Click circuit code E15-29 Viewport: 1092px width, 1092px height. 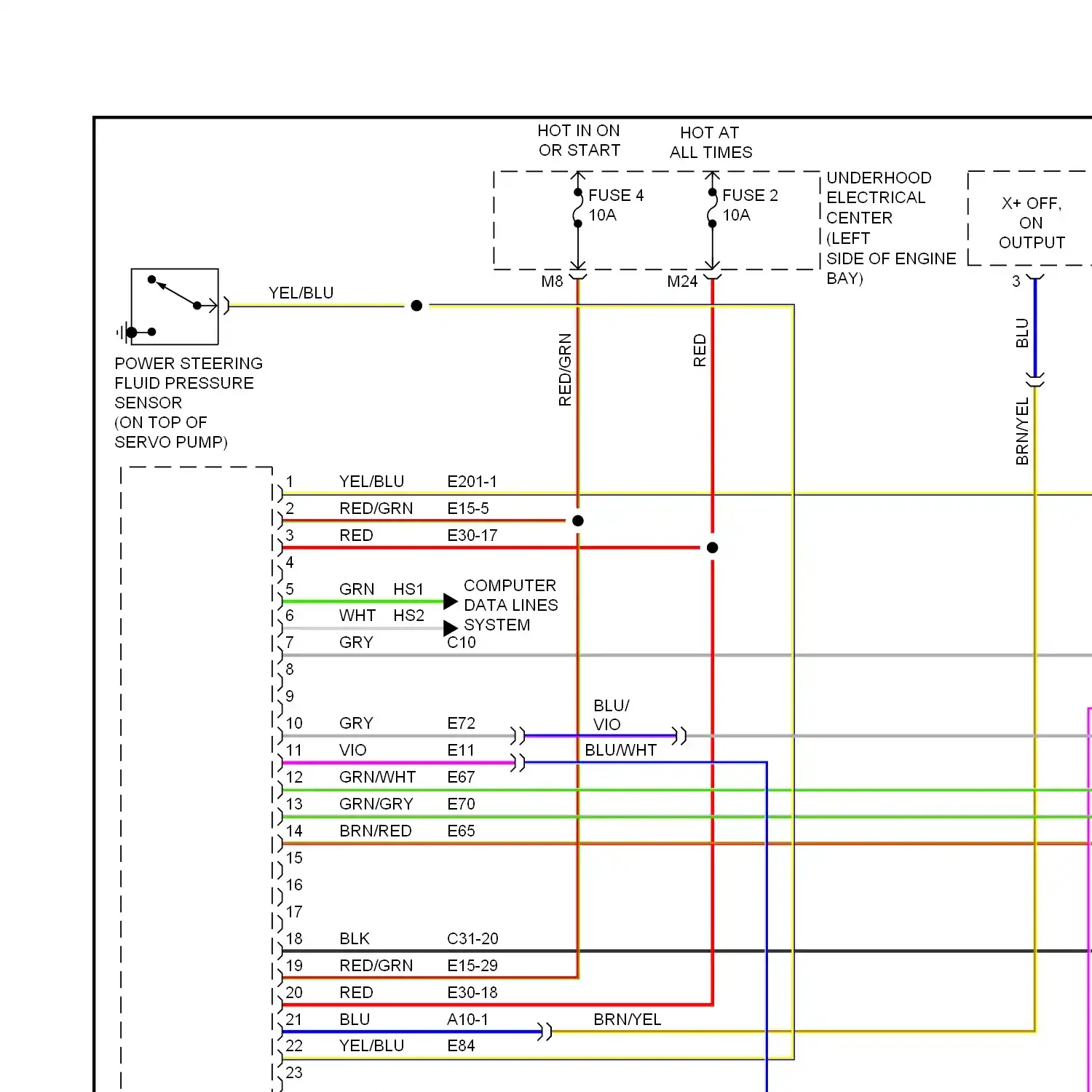pos(472,966)
